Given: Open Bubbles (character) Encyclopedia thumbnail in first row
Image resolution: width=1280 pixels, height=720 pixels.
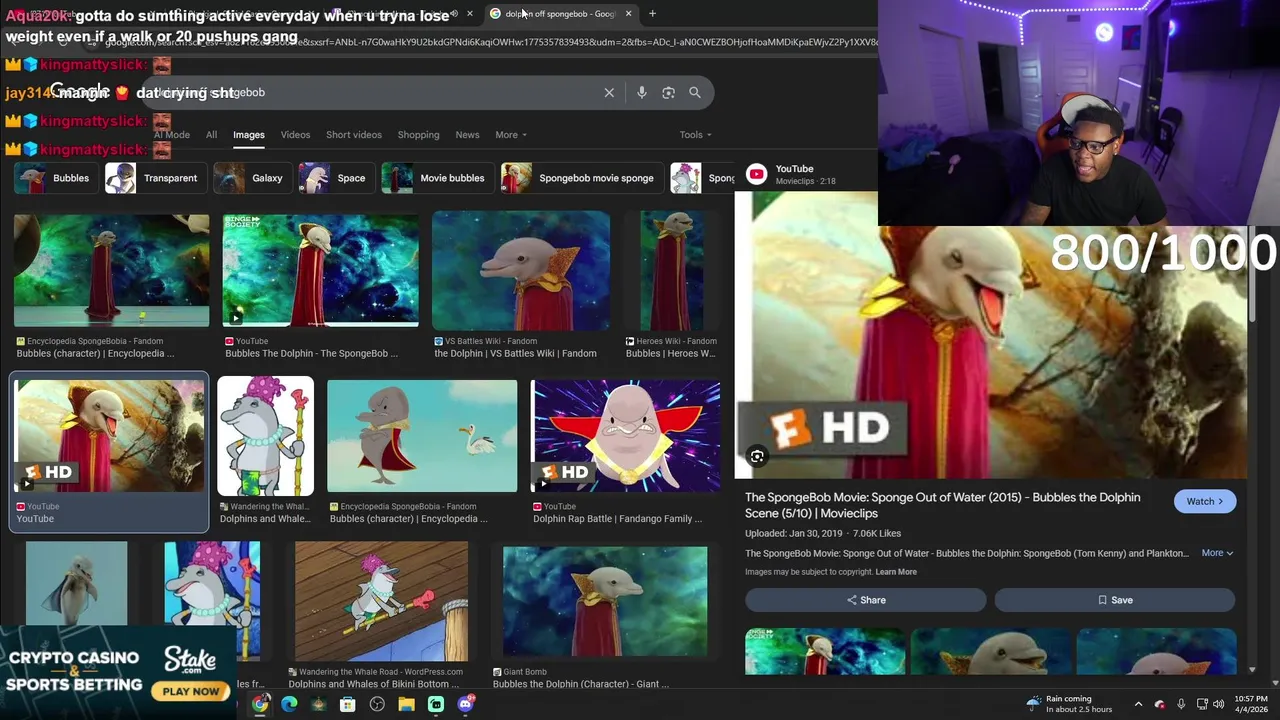Looking at the screenshot, I should point(112,270).
